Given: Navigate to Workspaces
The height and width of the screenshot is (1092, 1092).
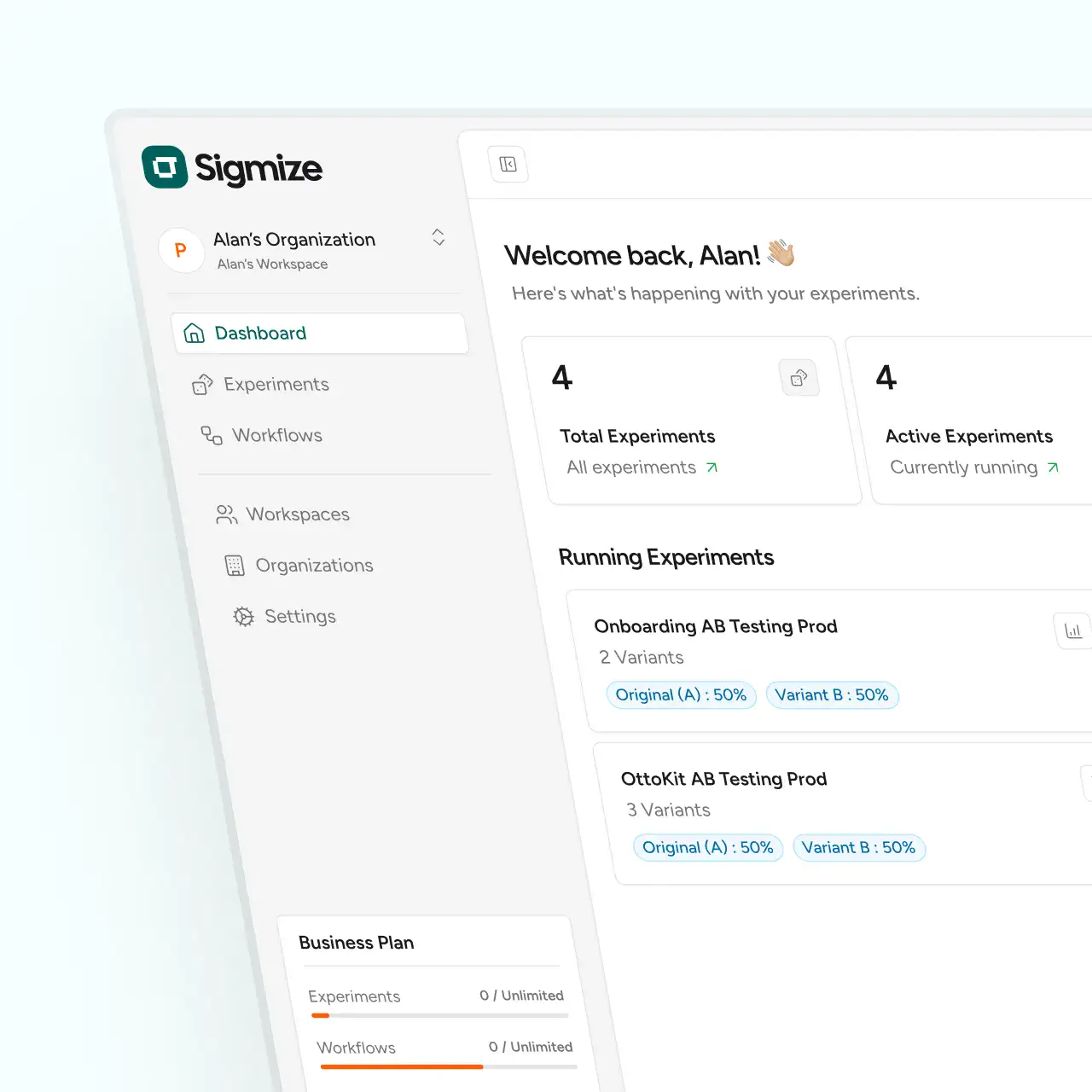Looking at the screenshot, I should pyautogui.click(x=298, y=514).
